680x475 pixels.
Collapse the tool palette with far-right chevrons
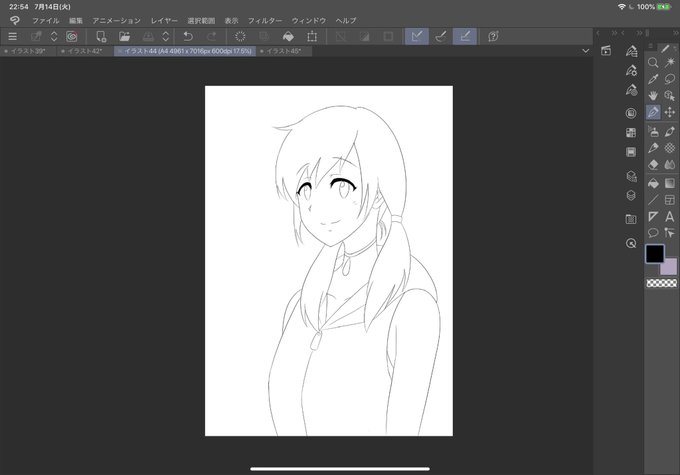(x=676, y=33)
